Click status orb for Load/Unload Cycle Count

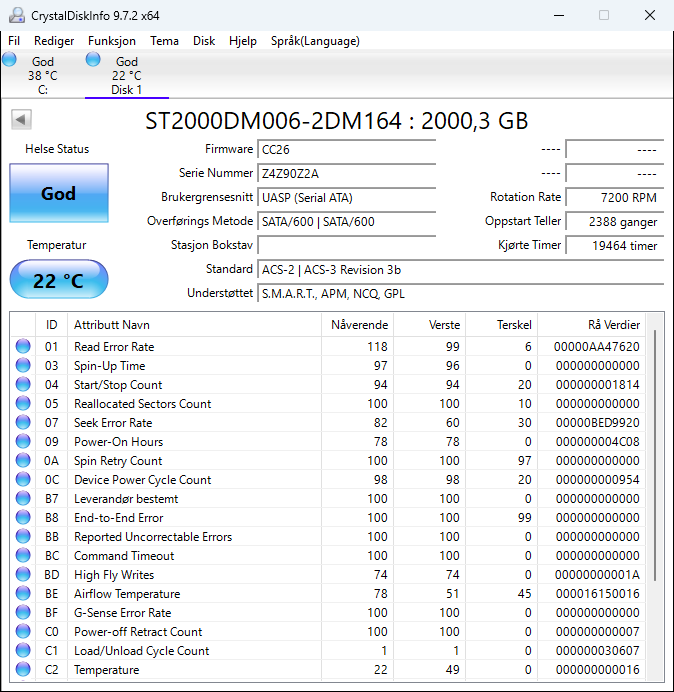pos(23,650)
